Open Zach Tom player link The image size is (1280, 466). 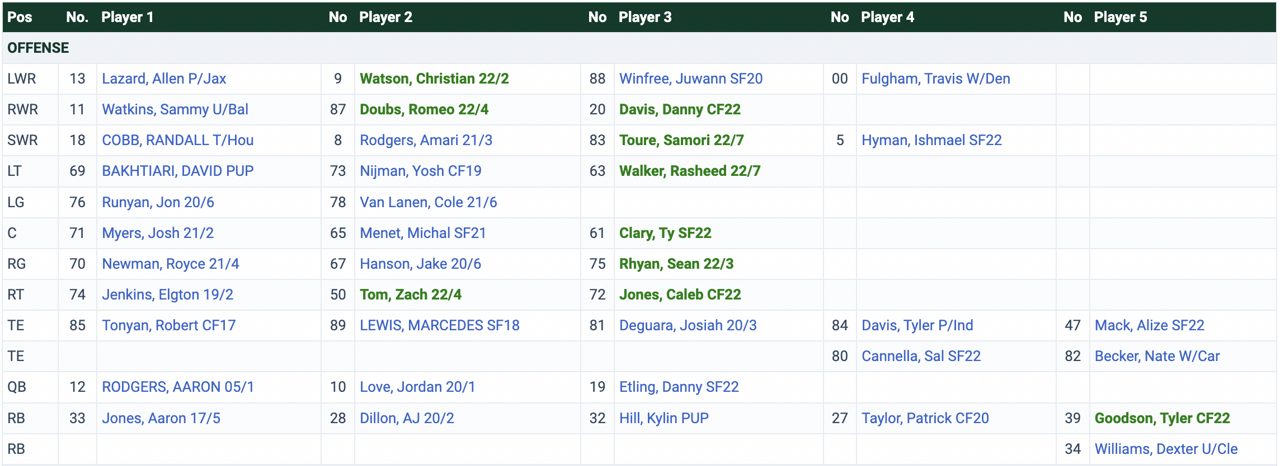(x=410, y=295)
